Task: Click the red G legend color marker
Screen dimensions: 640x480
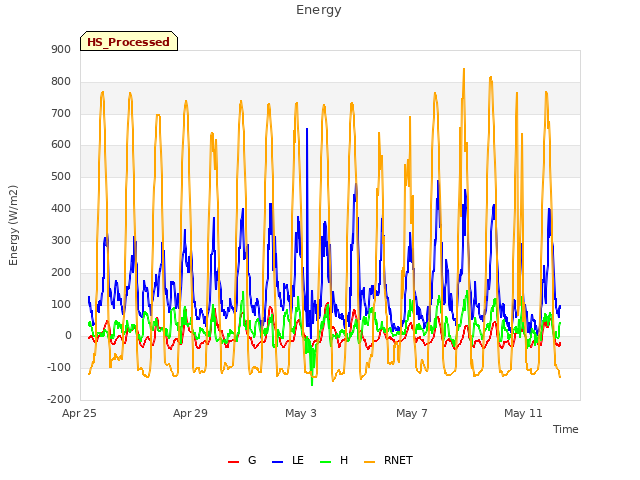Action: point(233,462)
